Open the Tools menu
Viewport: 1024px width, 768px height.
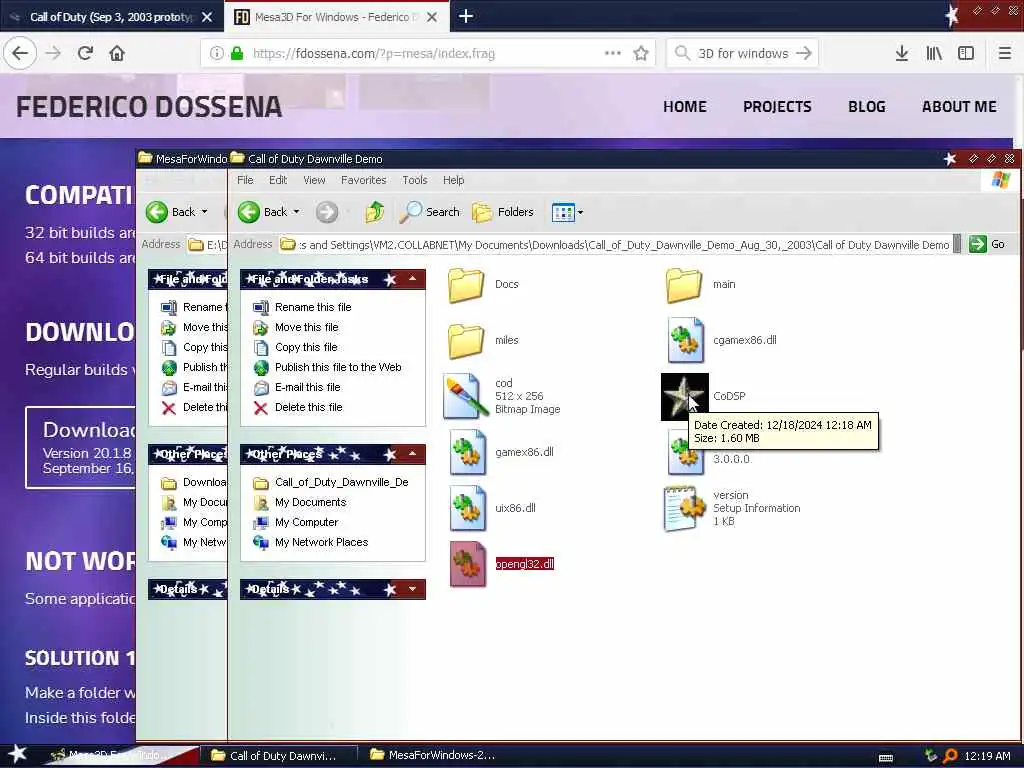click(415, 180)
